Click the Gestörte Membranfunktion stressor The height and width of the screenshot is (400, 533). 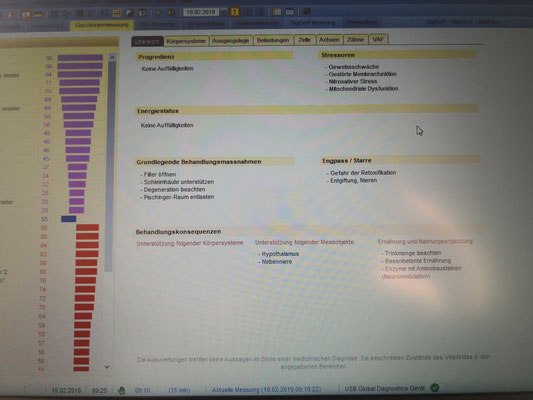[362, 74]
